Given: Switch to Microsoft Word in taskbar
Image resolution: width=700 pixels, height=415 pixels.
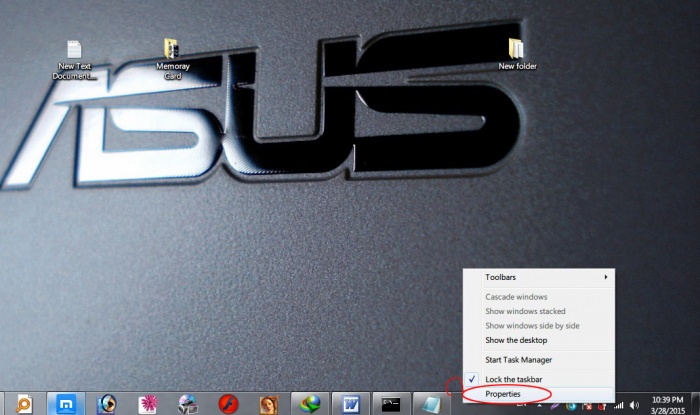Looking at the screenshot, I should [350, 404].
